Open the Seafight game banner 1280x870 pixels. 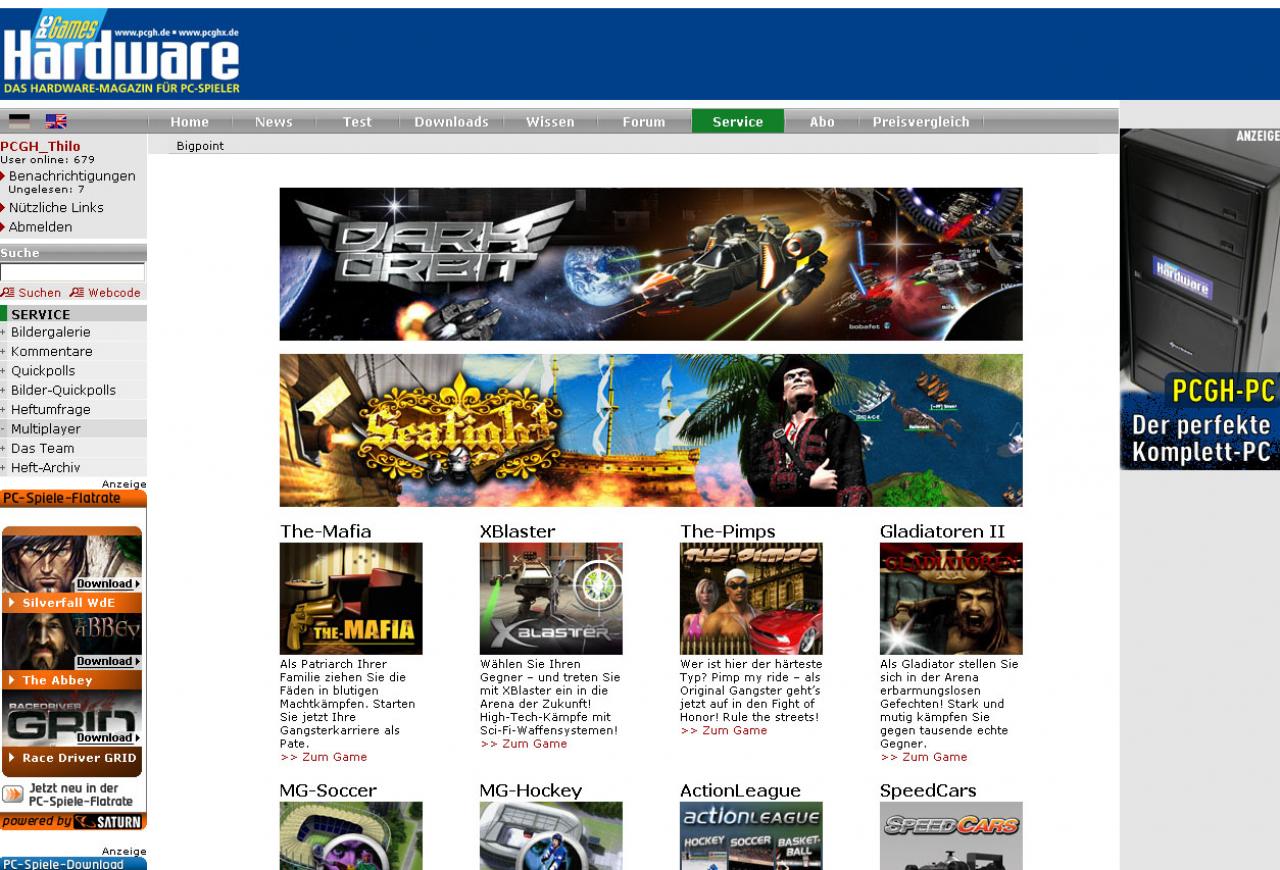coord(651,430)
